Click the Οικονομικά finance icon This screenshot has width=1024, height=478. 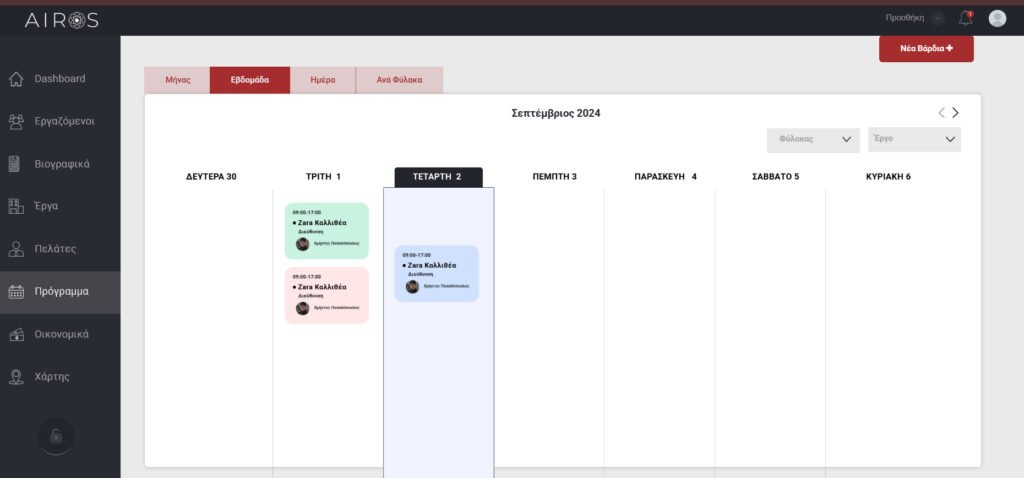tap(16, 335)
